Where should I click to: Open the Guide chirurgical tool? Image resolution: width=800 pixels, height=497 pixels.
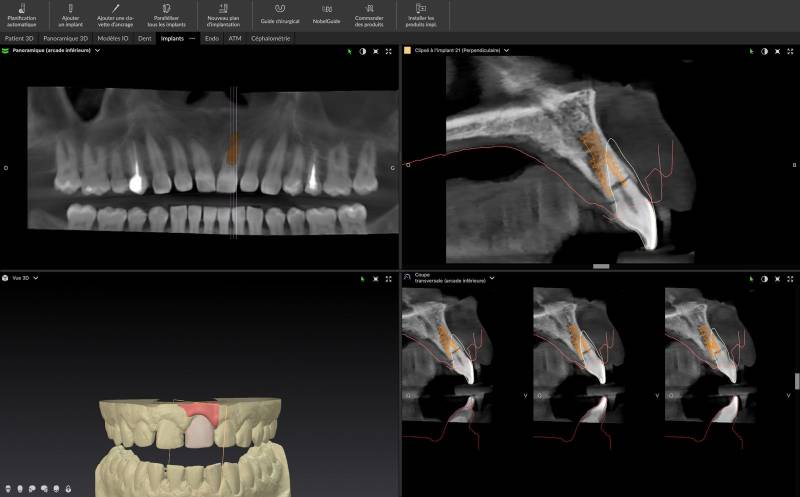click(x=280, y=15)
